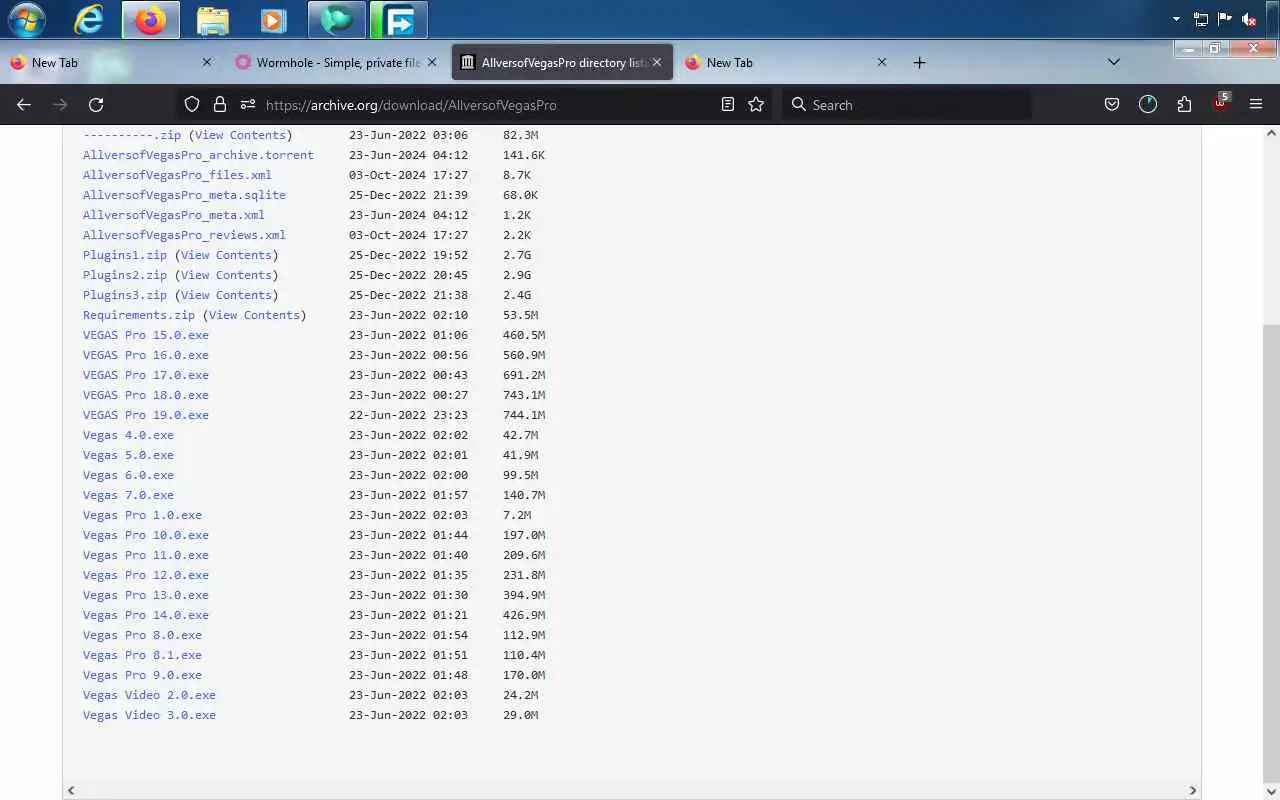Open site permissions icon in address bar
This screenshot has width=1280, height=800.
coord(248,104)
